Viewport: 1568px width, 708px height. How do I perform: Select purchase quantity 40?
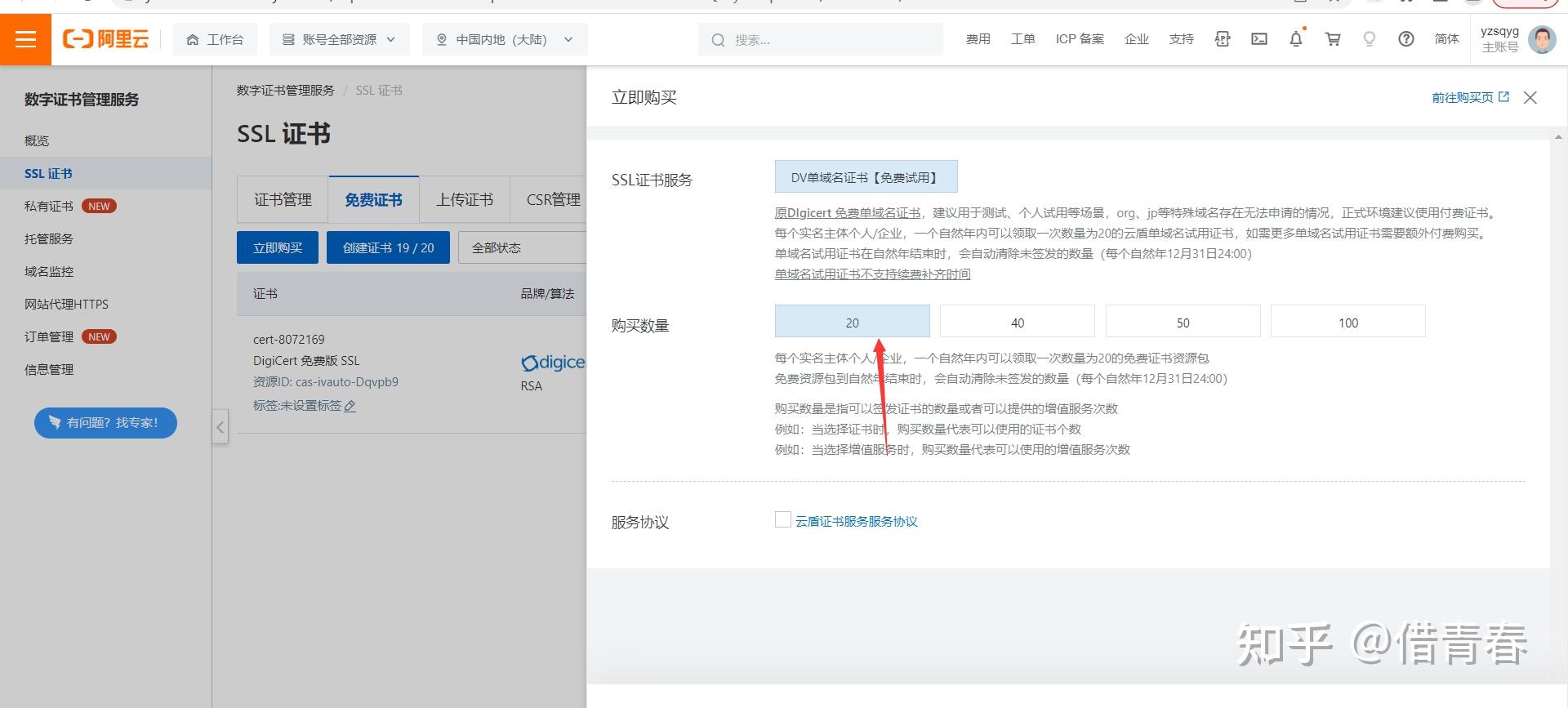(x=1018, y=322)
